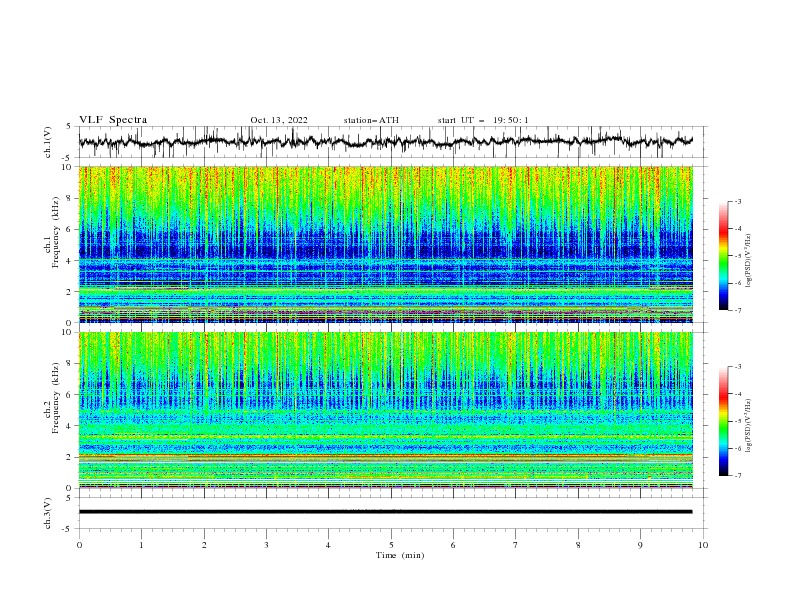Click the time axis tick label '5'
The height and width of the screenshot is (612, 792).
(391, 545)
